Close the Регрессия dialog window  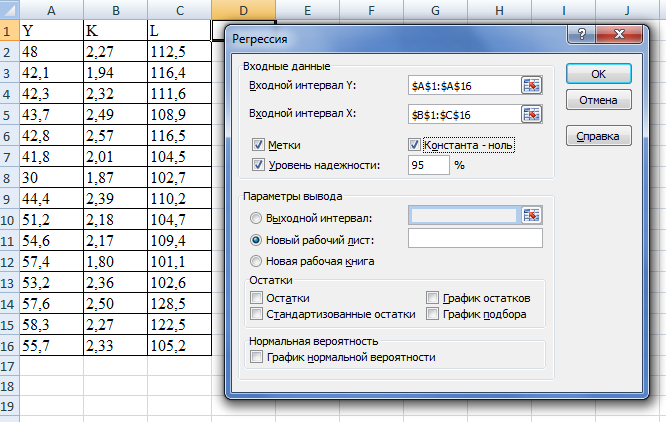pyautogui.click(x=621, y=34)
